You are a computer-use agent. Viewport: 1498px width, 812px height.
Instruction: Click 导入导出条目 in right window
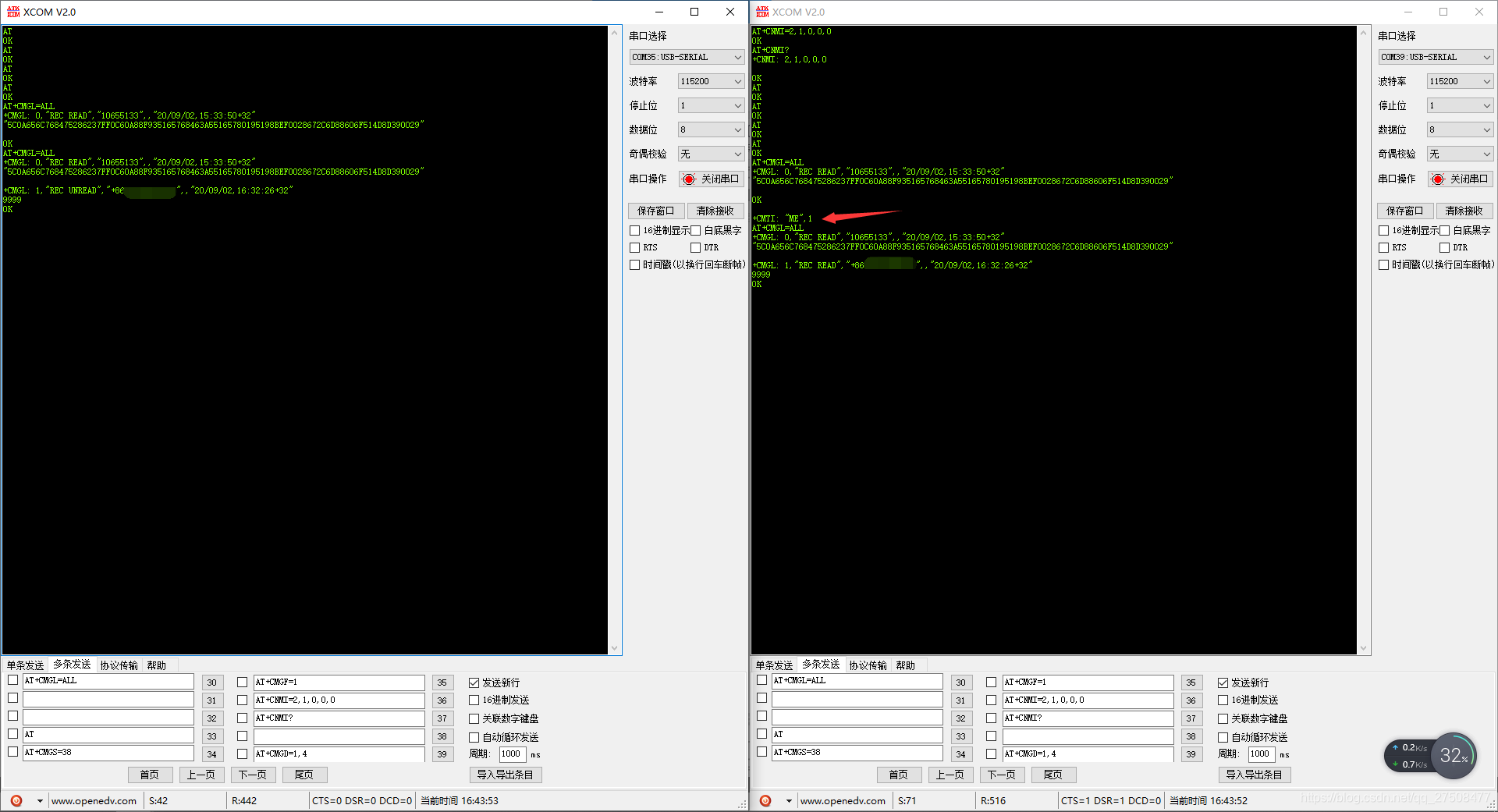1255,775
